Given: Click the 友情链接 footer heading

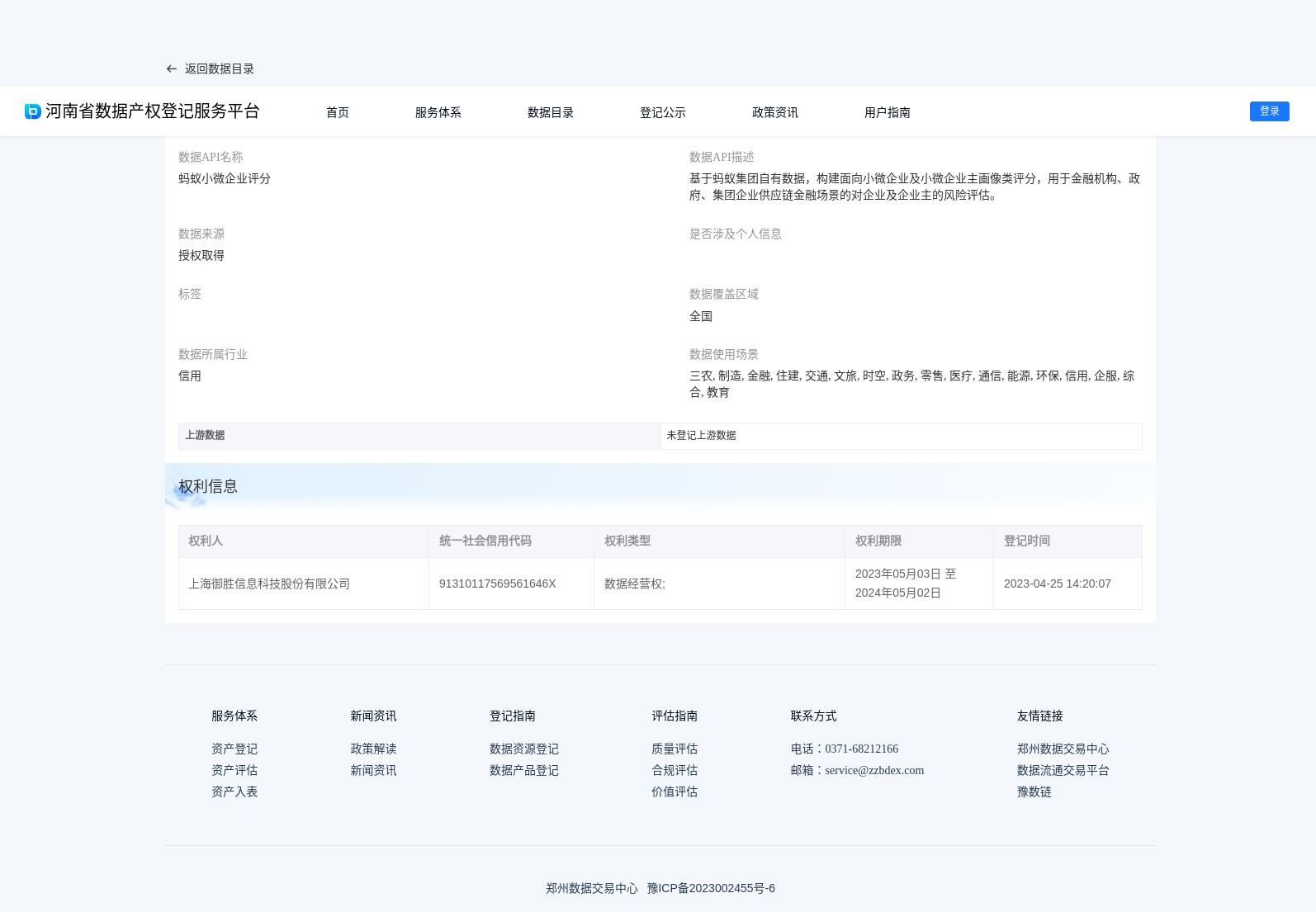Looking at the screenshot, I should click(1040, 716).
